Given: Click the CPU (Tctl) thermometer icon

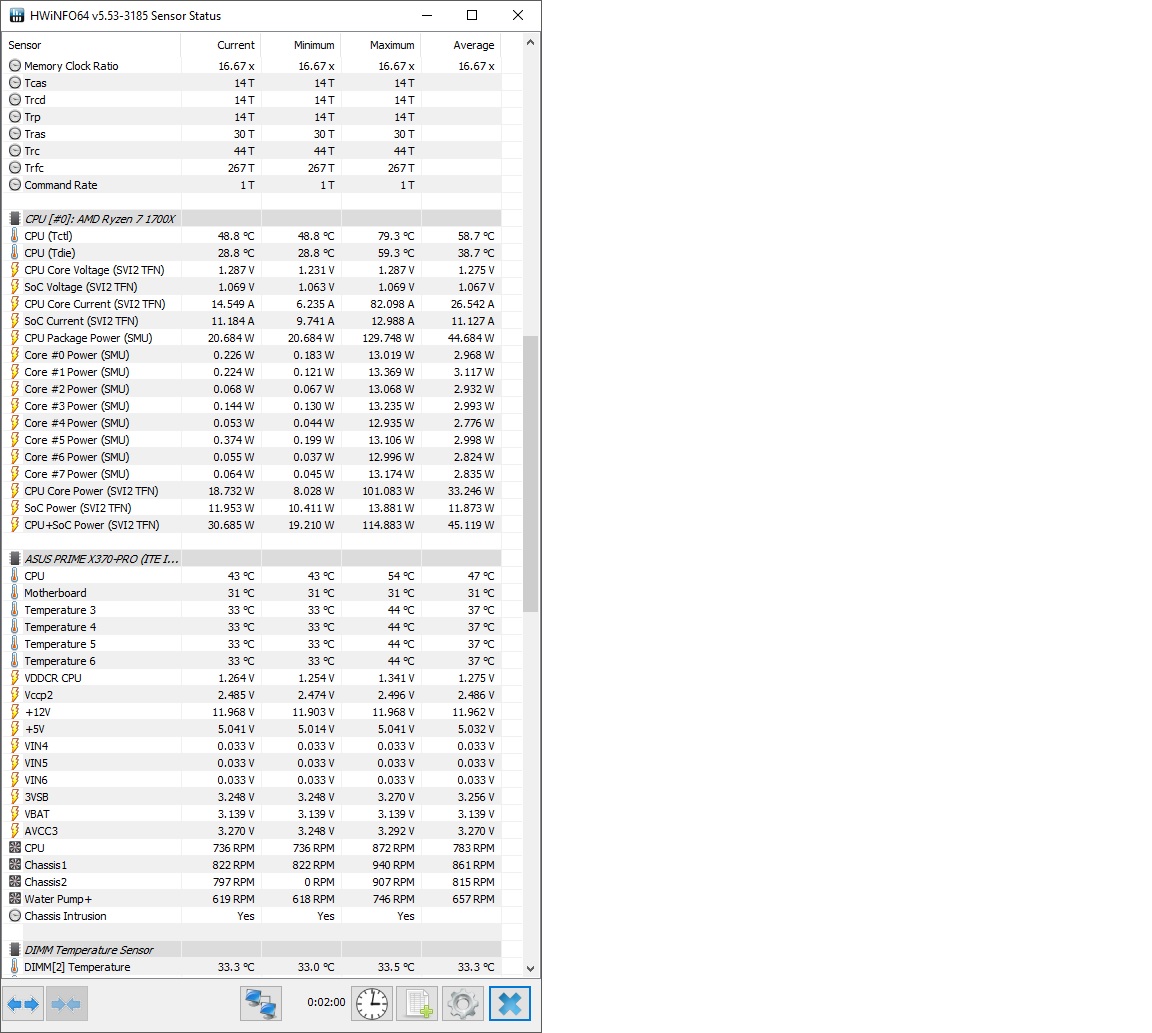Looking at the screenshot, I should 15,236.
